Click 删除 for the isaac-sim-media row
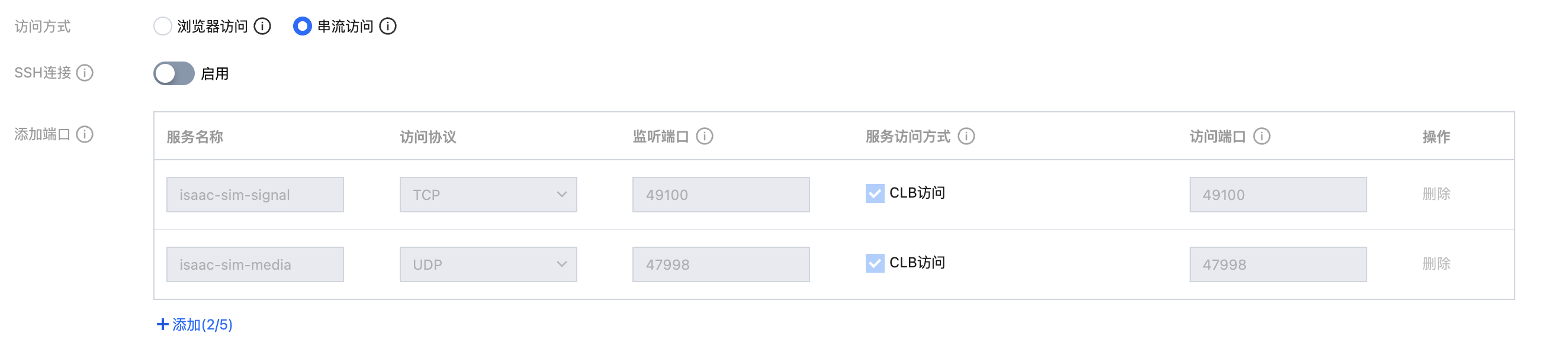Image resolution: width=1568 pixels, height=349 pixels. pos(1436,264)
